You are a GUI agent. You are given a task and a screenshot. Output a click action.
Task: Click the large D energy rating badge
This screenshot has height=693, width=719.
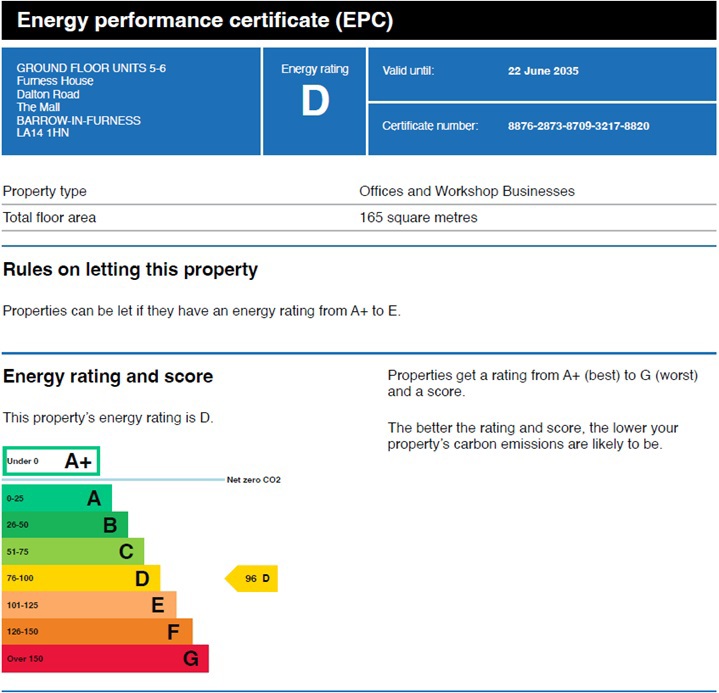pyautogui.click(x=315, y=101)
